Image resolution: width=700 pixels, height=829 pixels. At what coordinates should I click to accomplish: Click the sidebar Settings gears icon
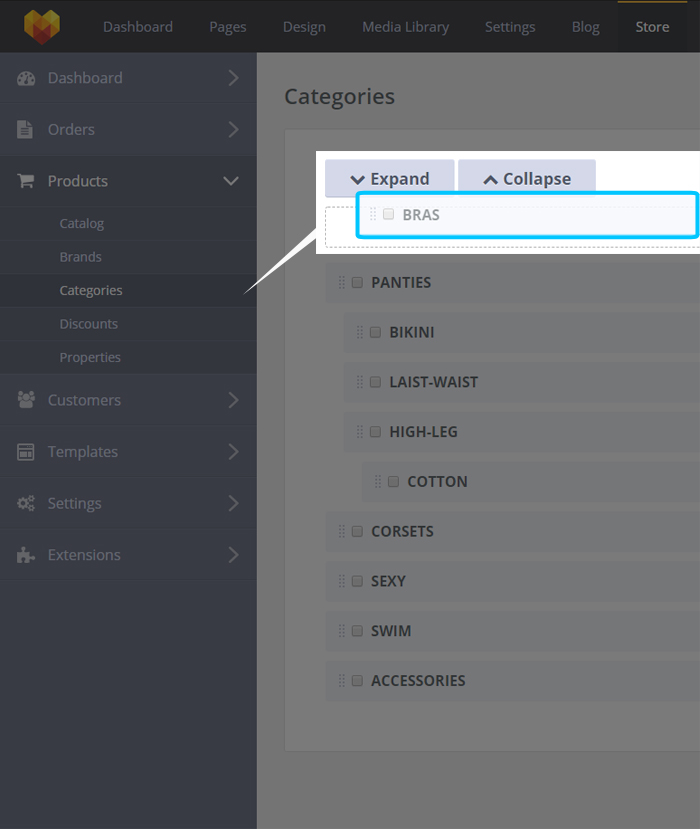pos(26,503)
